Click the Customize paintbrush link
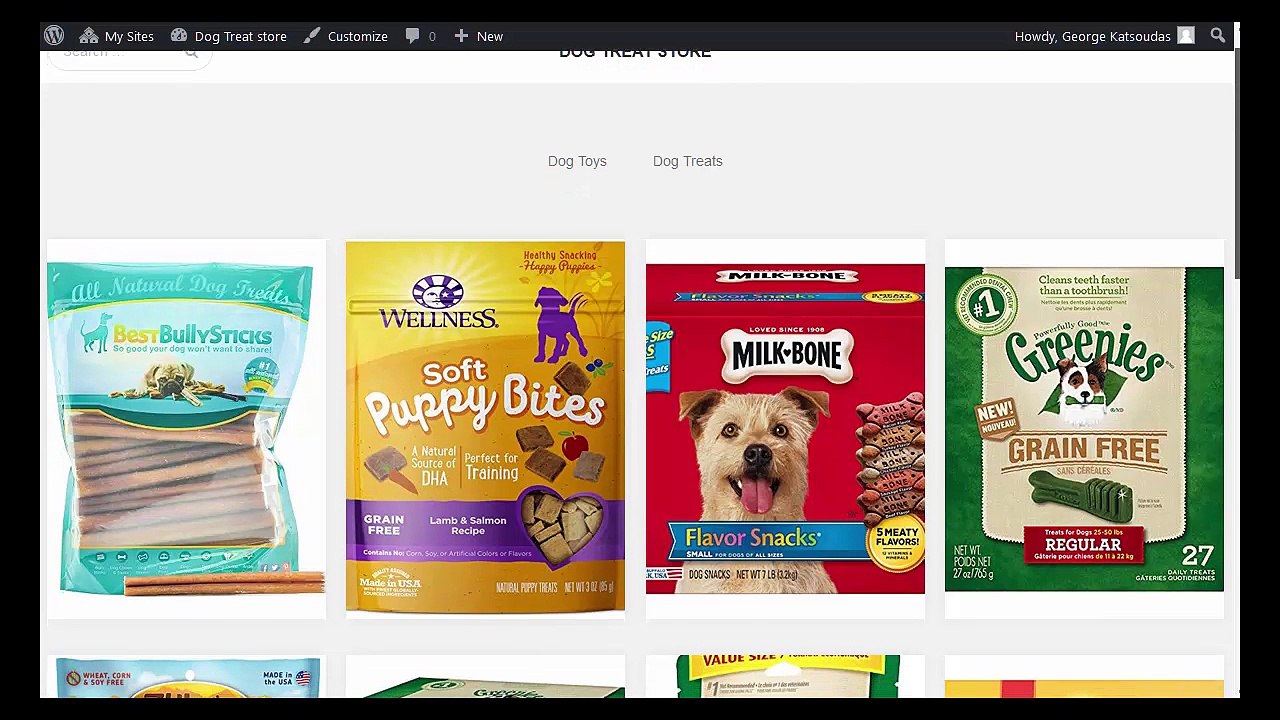This screenshot has height=720, width=1280. point(345,36)
